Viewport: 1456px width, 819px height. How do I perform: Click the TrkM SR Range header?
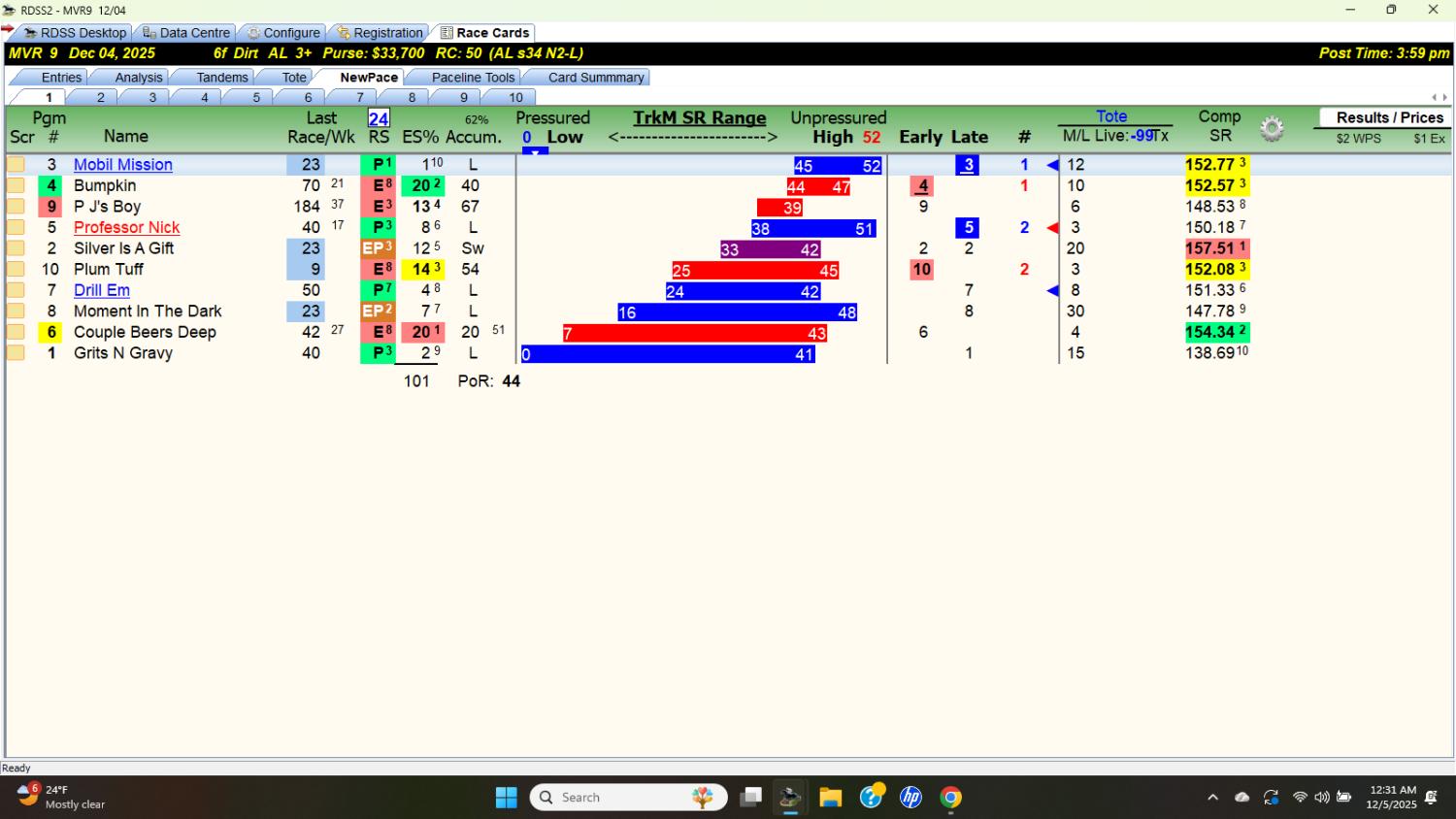tap(700, 118)
